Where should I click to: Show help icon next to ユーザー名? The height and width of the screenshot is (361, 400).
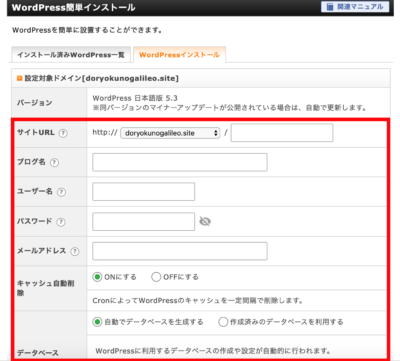tap(61, 192)
